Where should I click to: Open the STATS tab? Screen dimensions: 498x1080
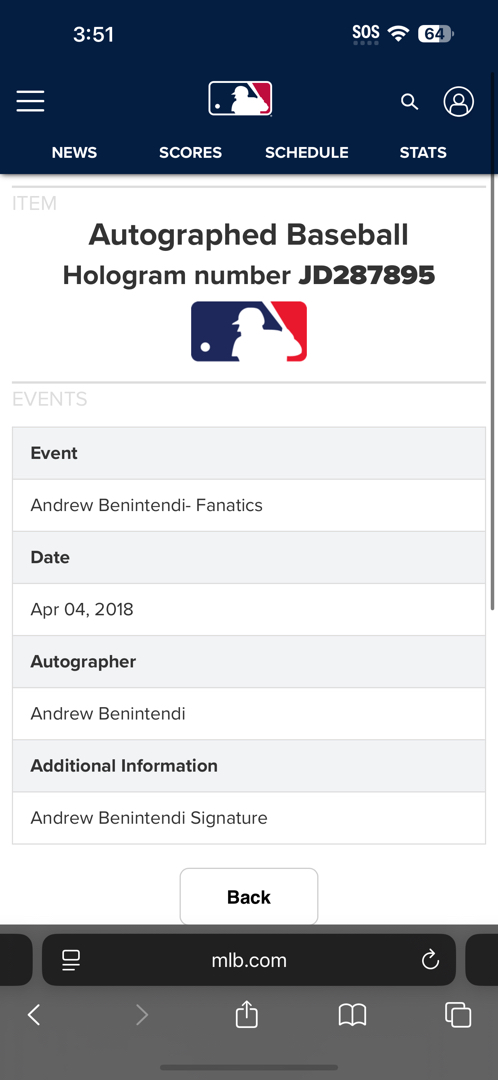(x=423, y=152)
